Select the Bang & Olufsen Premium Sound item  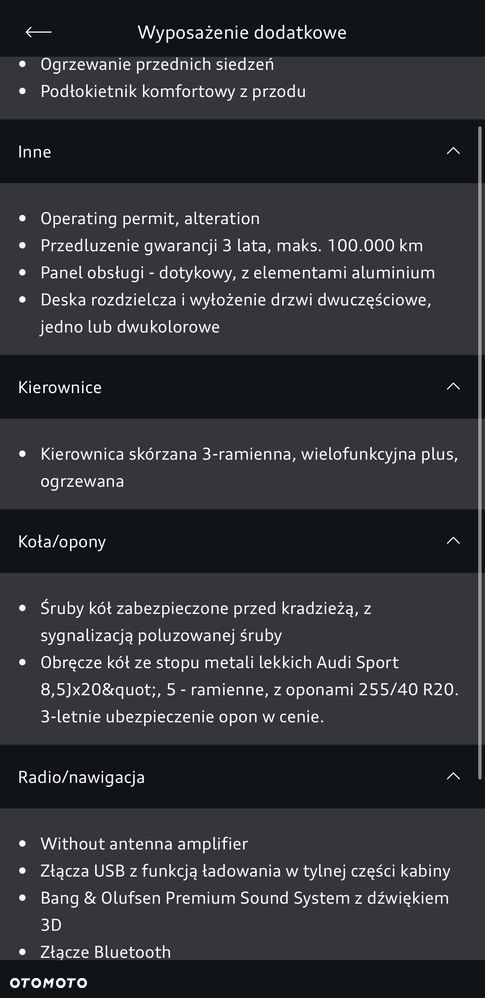tap(244, 911)
